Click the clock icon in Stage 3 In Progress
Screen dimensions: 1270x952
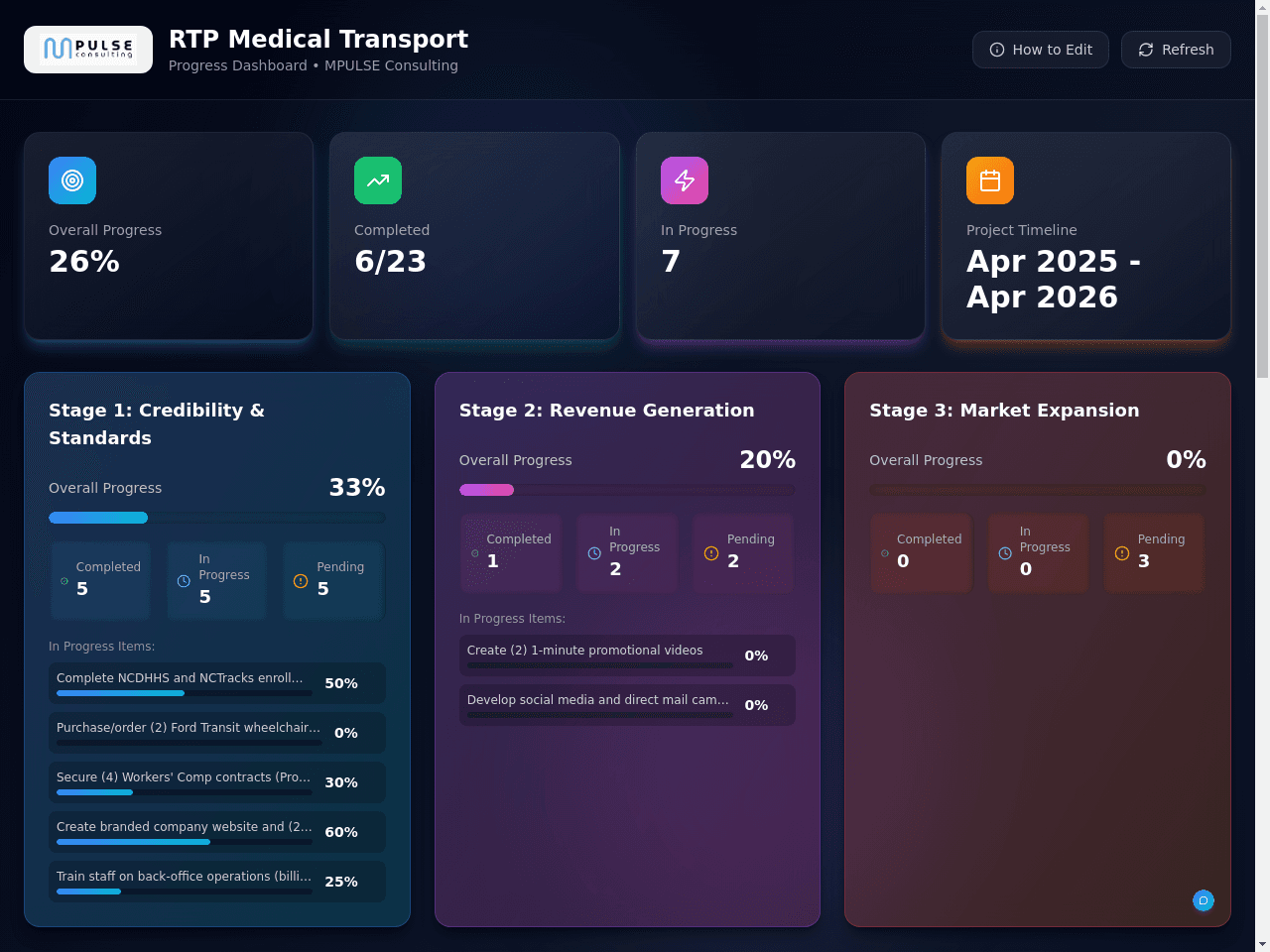click(1005, 553)
